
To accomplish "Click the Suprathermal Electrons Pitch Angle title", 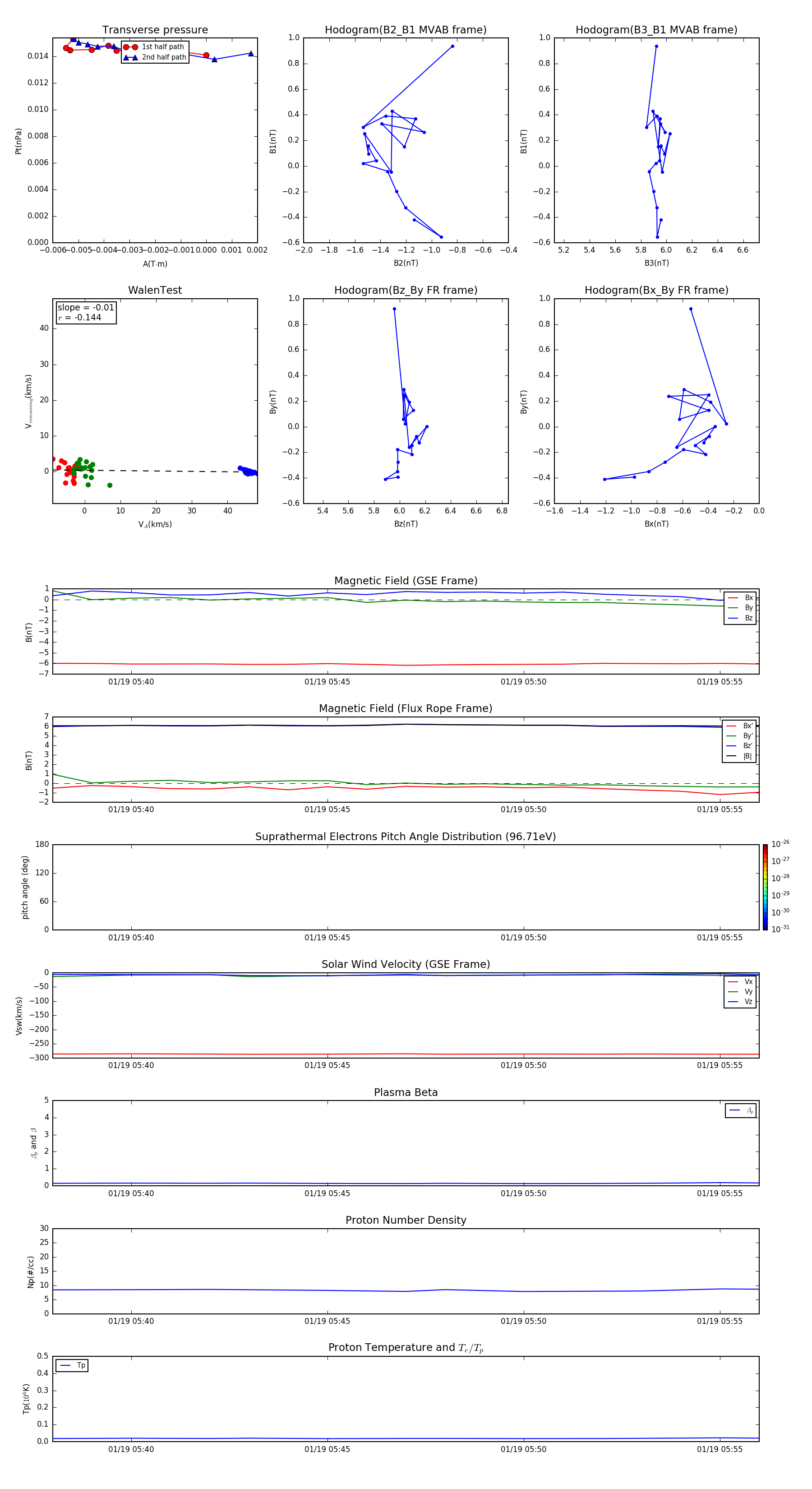I will (x=406, y=837).
